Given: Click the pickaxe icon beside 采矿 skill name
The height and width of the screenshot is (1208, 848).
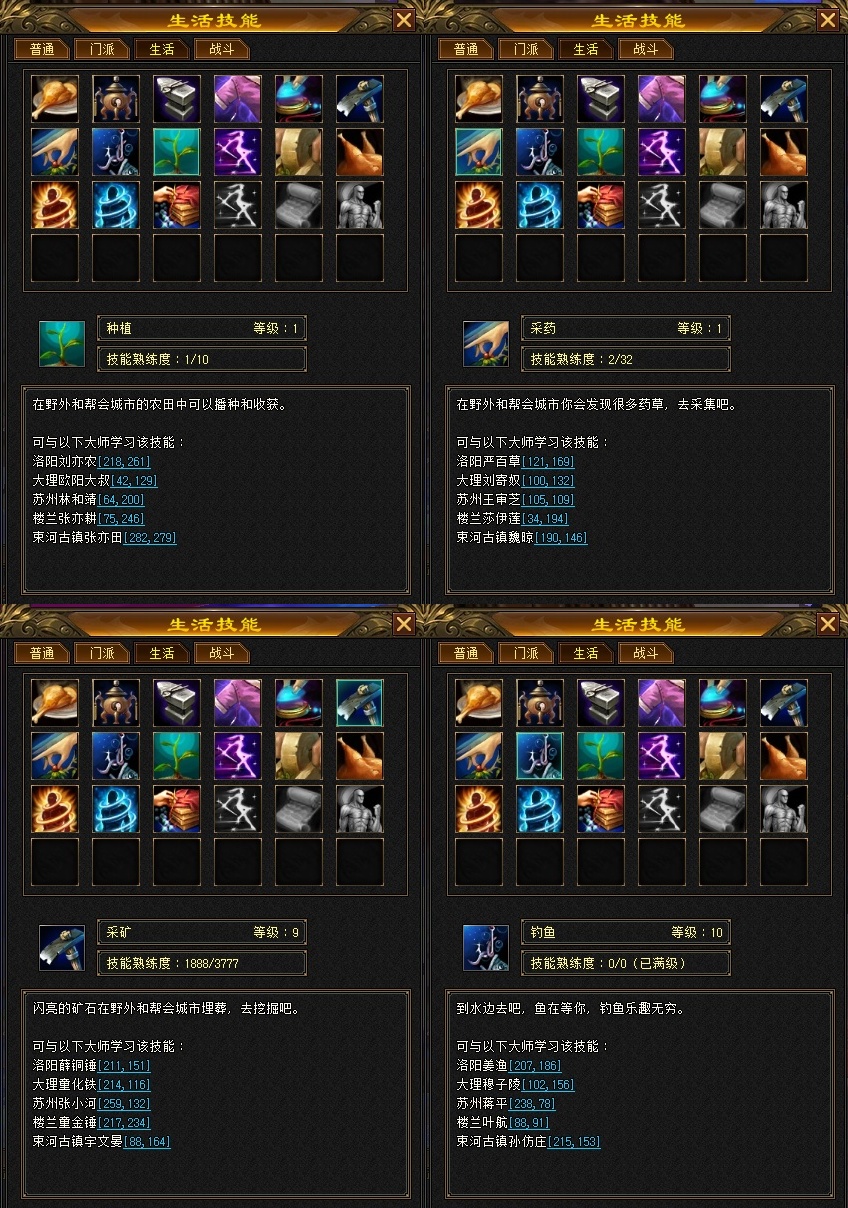Looking at the screenshot, I should pyautogui.click(x=62, y=948).
